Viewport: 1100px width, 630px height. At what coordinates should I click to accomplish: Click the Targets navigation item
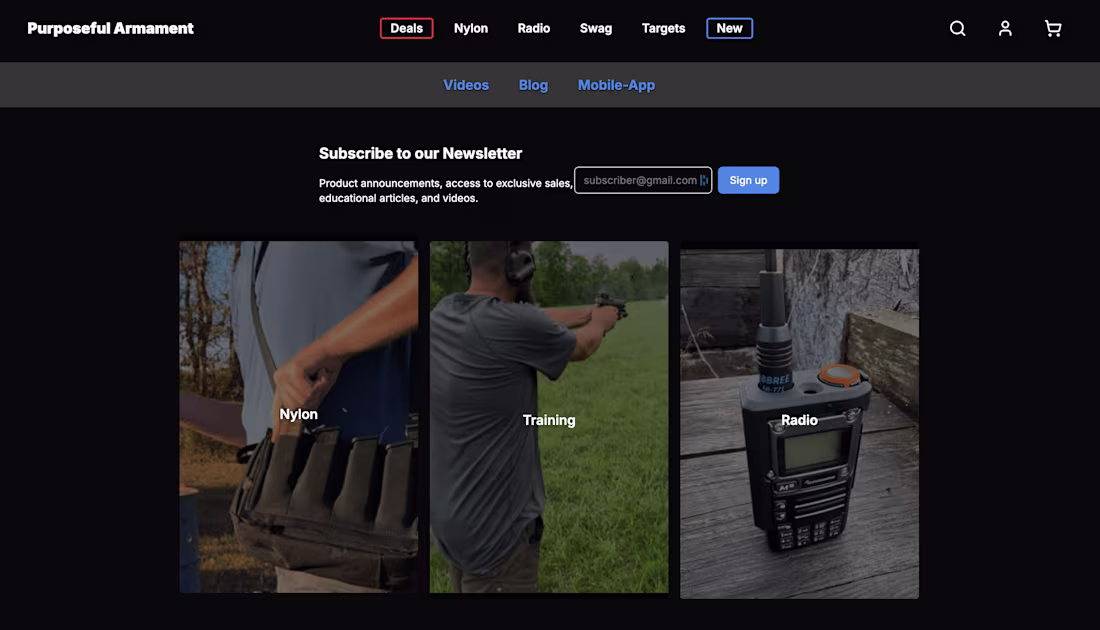coord(663,28)
